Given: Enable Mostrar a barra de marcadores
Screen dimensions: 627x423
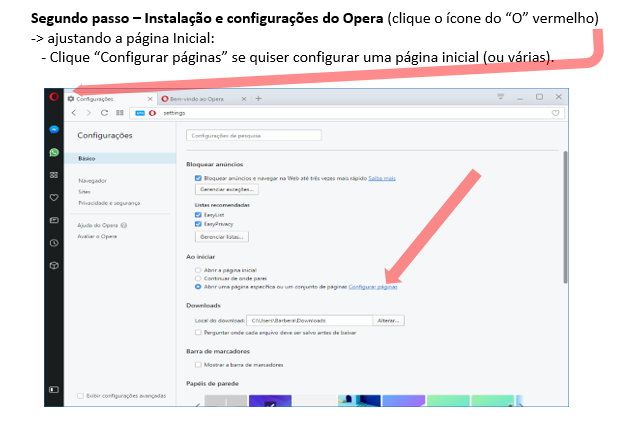Looking at the screenshot, I should point(198,364).
